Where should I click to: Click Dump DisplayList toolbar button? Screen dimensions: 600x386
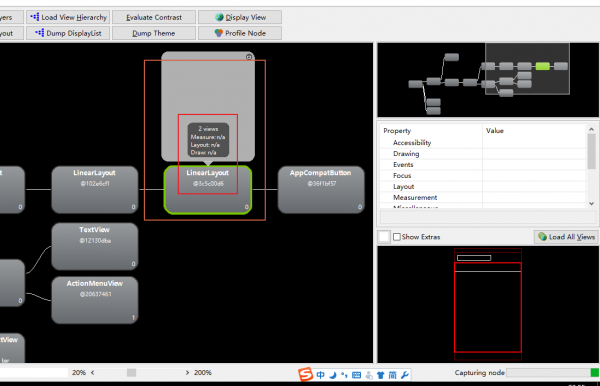pyautogui.click(x=68, y=33)
